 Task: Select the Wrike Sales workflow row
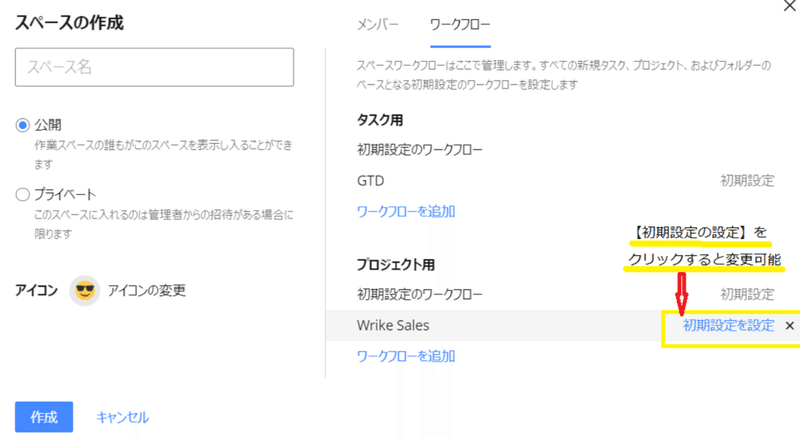pyautogui.click(x=563, y=325)
